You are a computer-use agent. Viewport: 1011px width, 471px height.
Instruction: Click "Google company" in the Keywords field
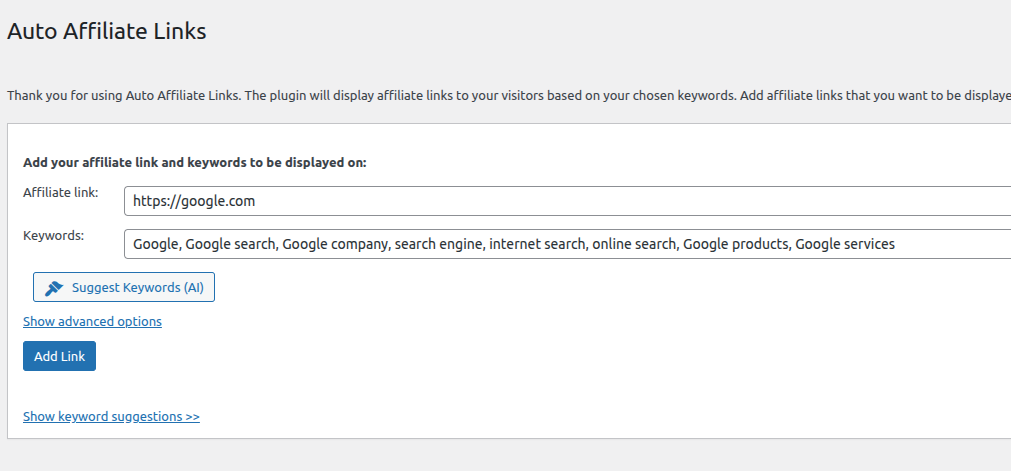(334, 244)
